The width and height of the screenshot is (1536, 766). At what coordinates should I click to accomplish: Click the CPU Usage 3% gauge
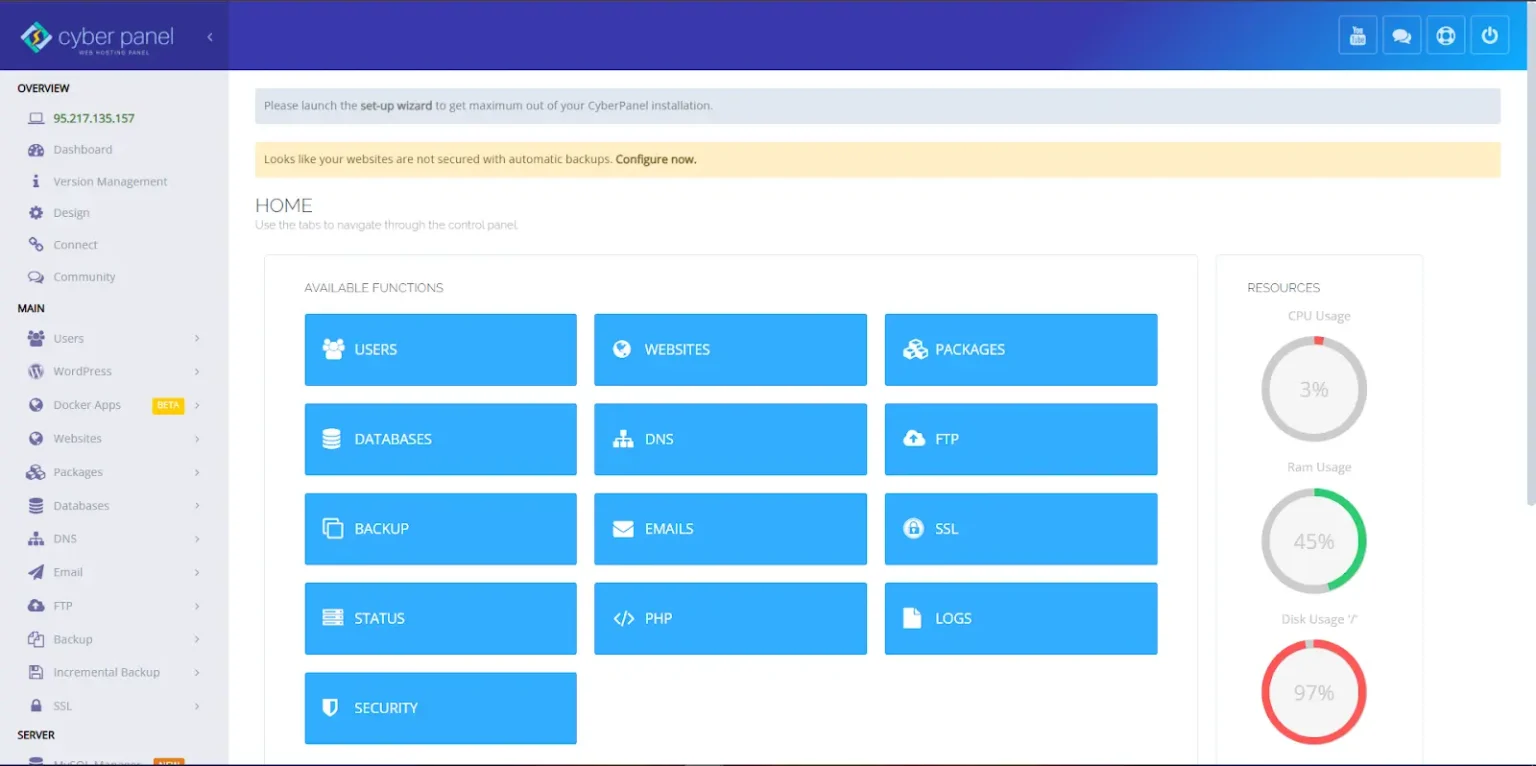(1314, 389)
